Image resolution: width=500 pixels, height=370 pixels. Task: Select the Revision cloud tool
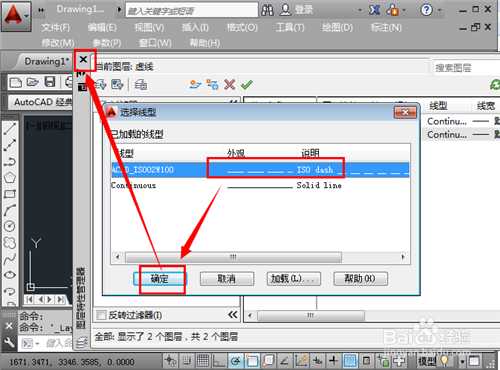click(10, 243)
